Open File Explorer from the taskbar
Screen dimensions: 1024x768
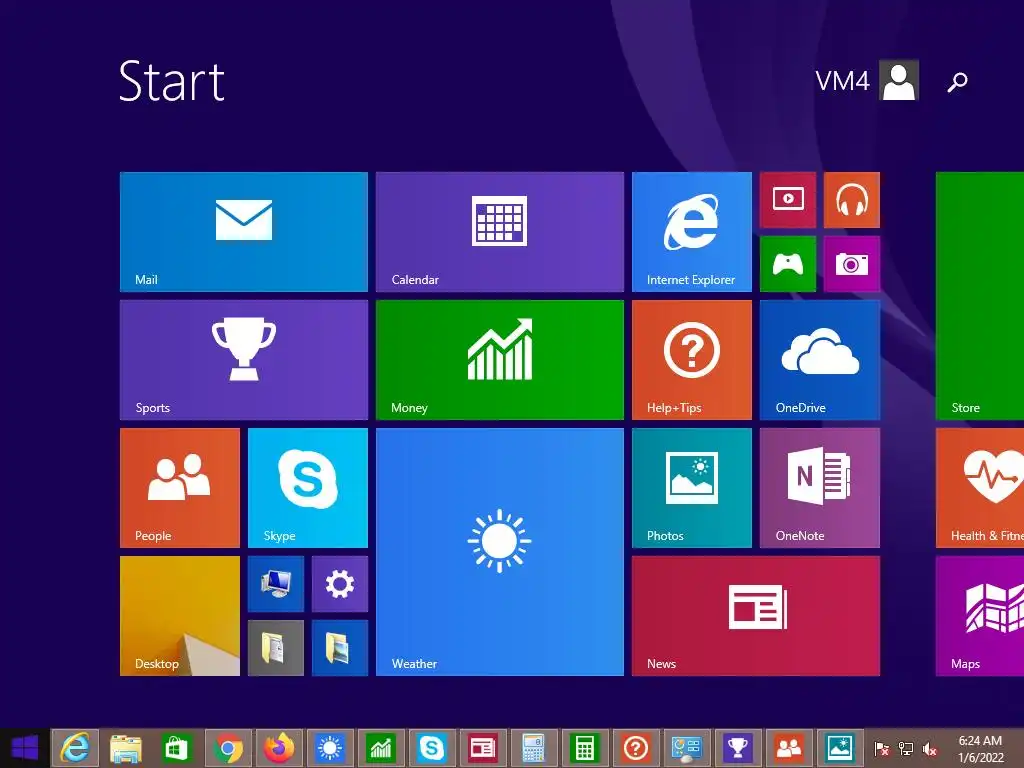point(126,748)
